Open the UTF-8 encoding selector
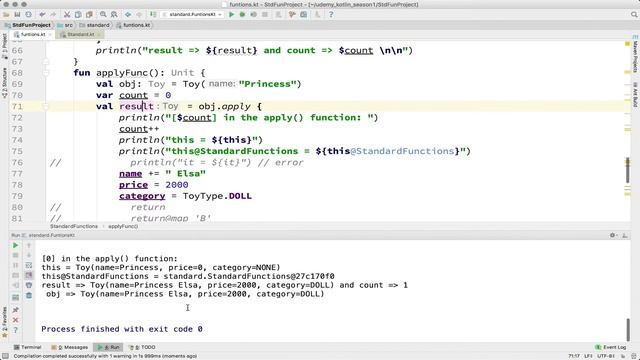This screenshot has height=360, width=640. 606,356
